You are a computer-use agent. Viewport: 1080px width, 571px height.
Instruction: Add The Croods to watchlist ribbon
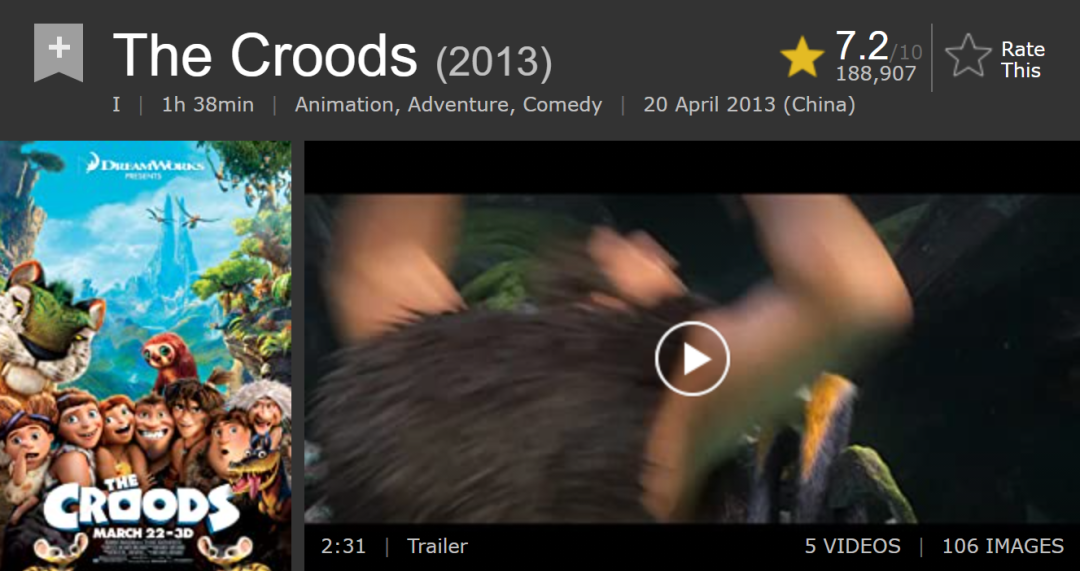pos(59,53)
